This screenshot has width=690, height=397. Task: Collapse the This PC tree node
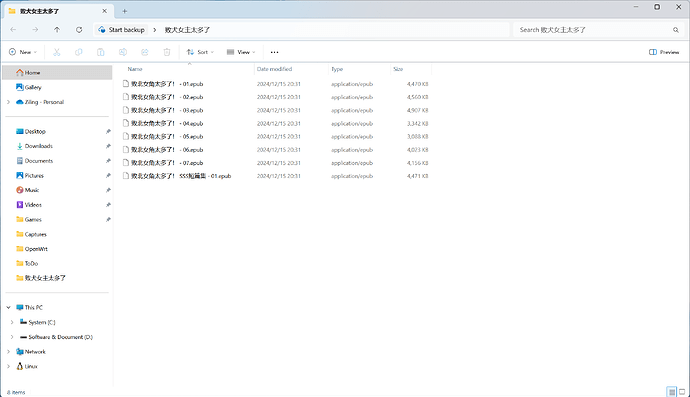click(8, 308)
